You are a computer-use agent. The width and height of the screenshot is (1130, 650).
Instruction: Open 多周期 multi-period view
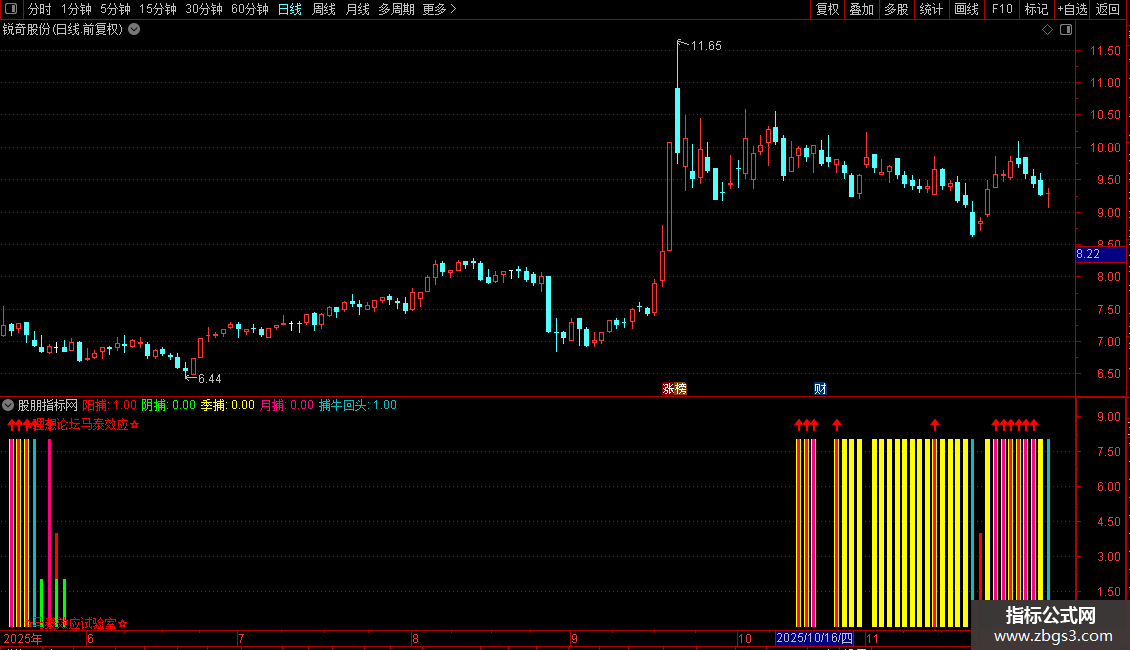pyautogui.click(x=396, y=9)
